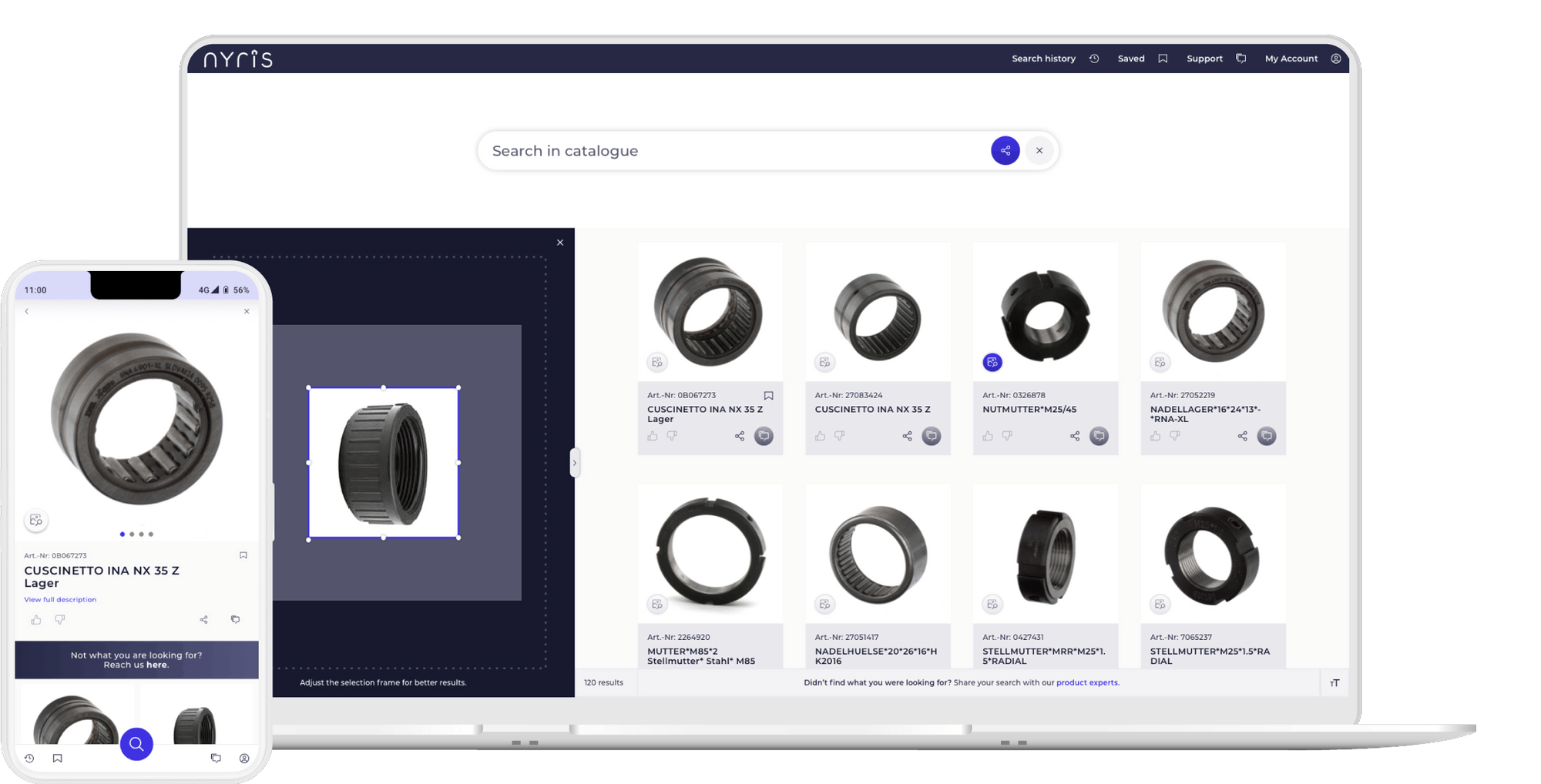This screenshot has height=784, width=1541.
Task: Go back using the phone's back chevron
Action: tap(27, 311)
